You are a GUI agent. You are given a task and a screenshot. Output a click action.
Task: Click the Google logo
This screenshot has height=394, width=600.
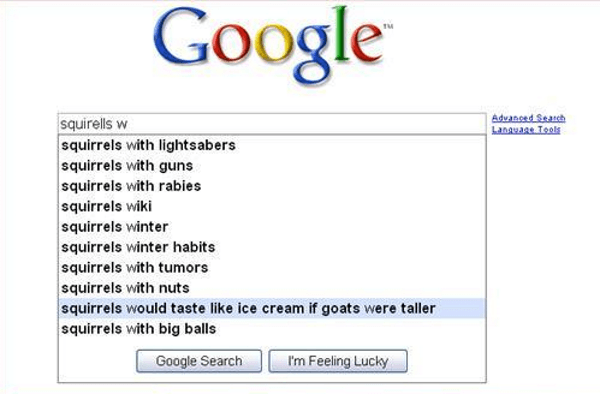click(272, 45)
